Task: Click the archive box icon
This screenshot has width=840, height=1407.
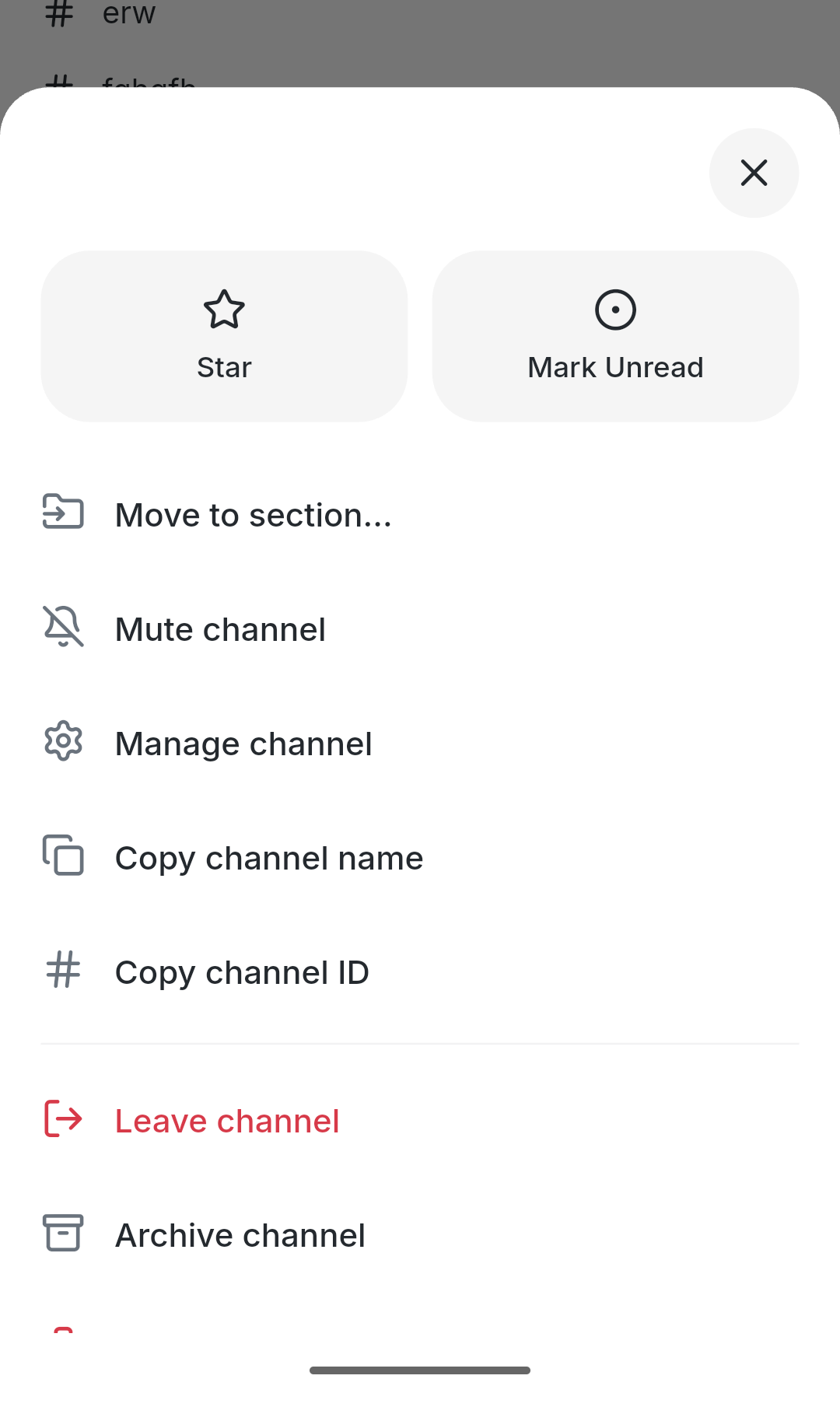Action: (x=63, y=1233)
